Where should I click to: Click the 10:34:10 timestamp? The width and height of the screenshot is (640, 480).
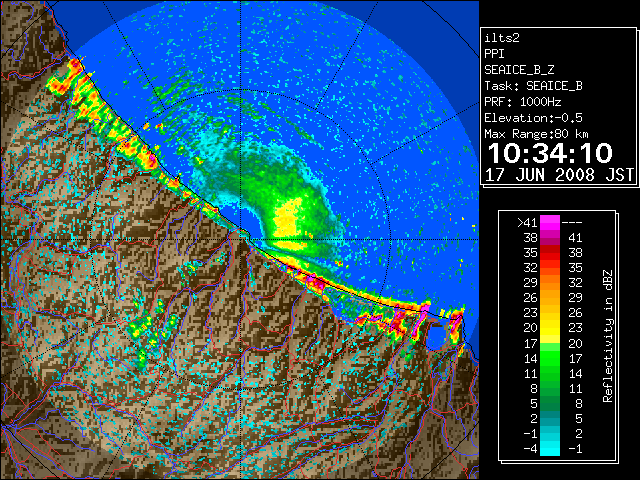550,153
